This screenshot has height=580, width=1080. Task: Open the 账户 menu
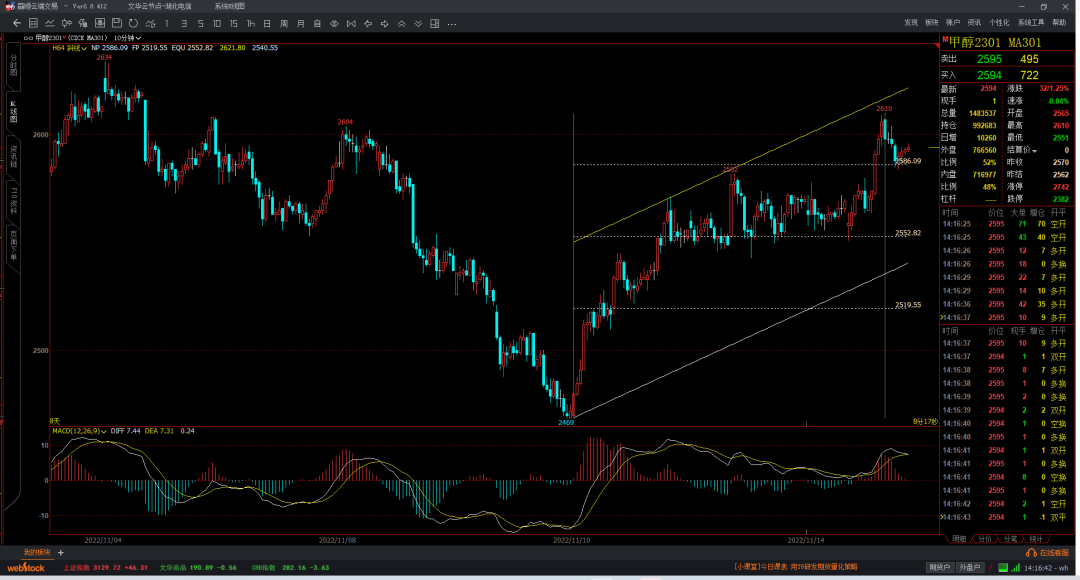(953, 23)
